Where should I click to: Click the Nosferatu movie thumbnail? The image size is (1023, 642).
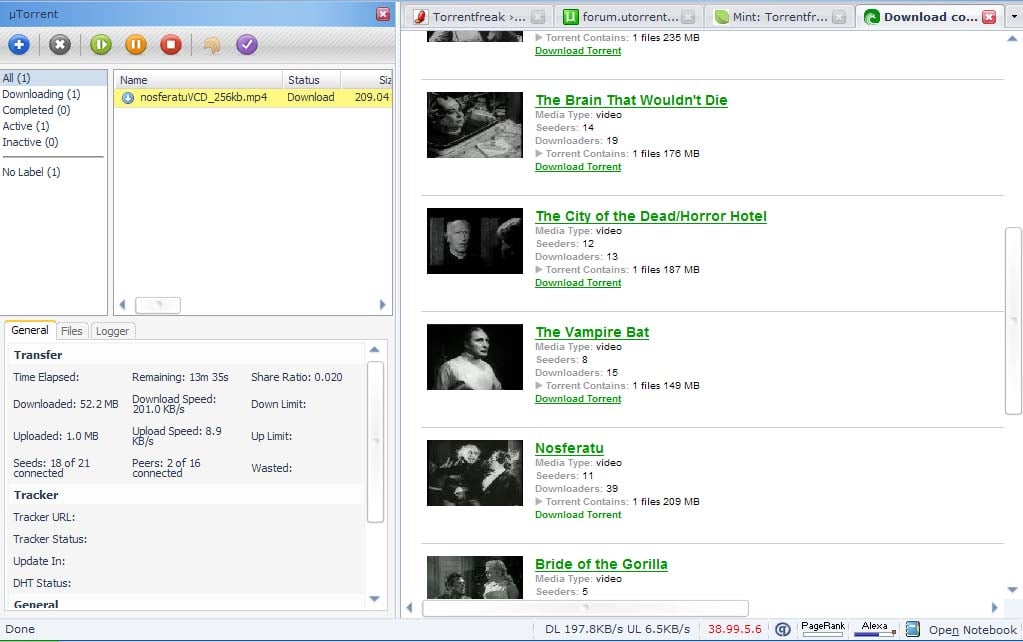(x=475, y=473)
